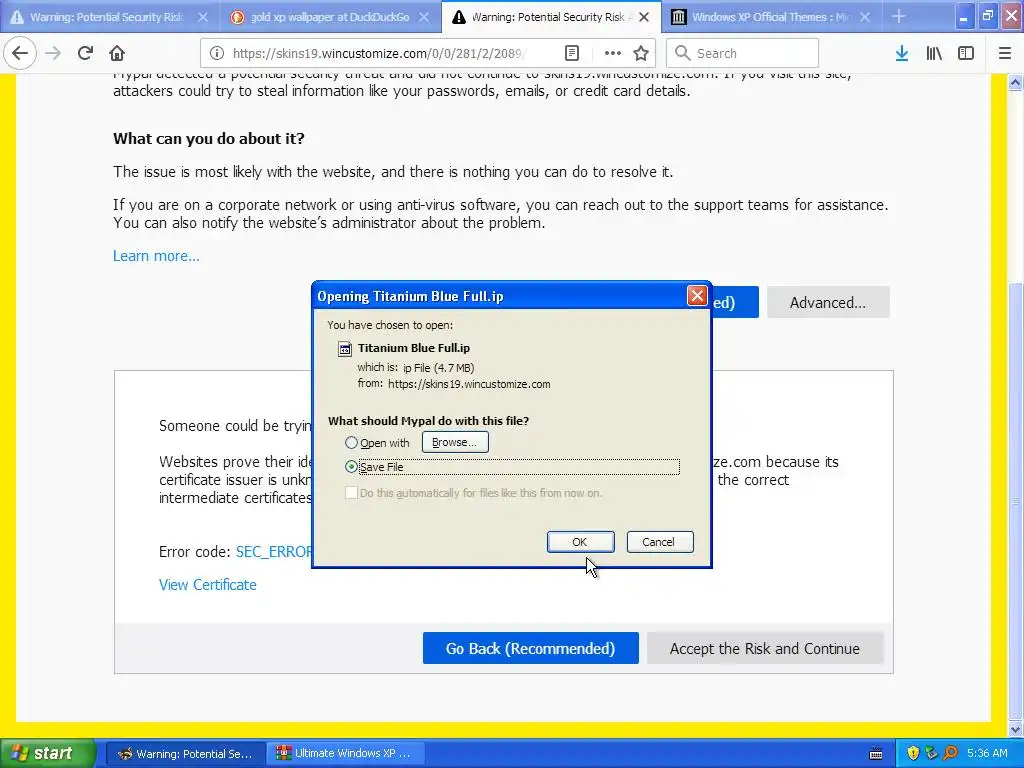This screenshot has height=768, width=1024.
Task: Click the Titanium Blue Full.ip file icon
Action: (345, 349)
